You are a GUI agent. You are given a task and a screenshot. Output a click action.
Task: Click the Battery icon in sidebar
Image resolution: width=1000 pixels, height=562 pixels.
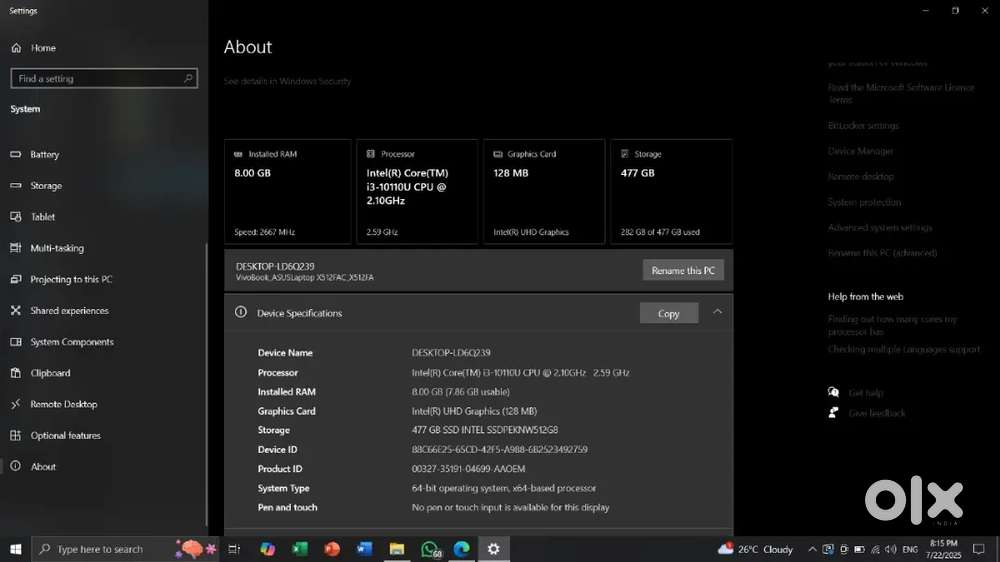pos(16,154)
